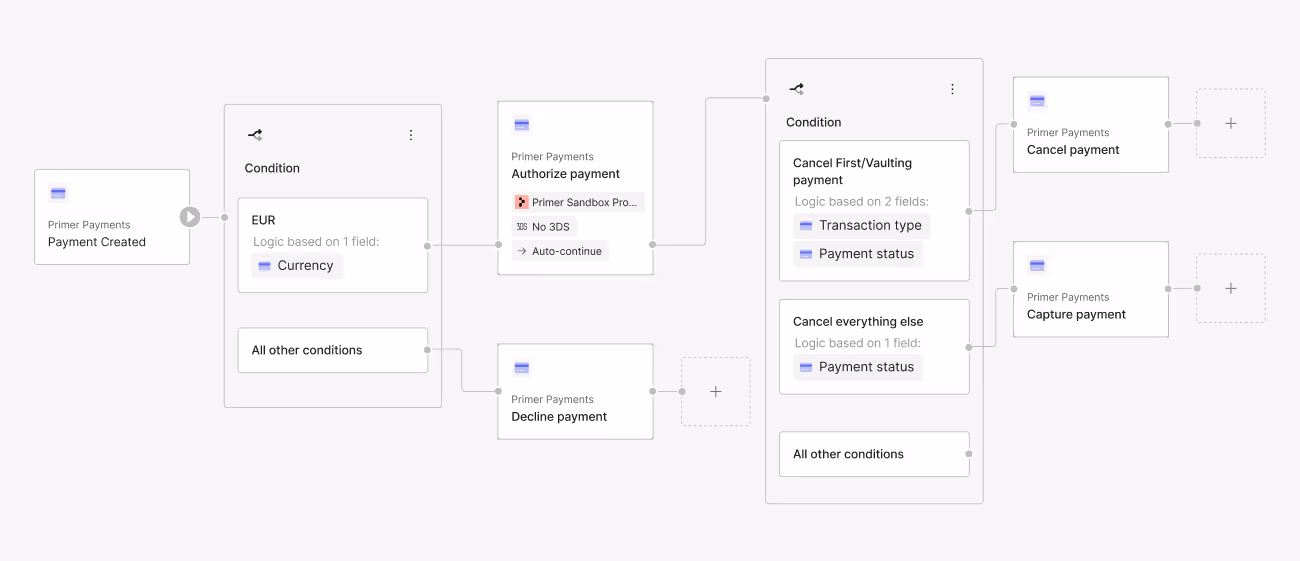
Task: Select the Cancel everything else branch
Action: pyautogui.click(x=874, y=347)
